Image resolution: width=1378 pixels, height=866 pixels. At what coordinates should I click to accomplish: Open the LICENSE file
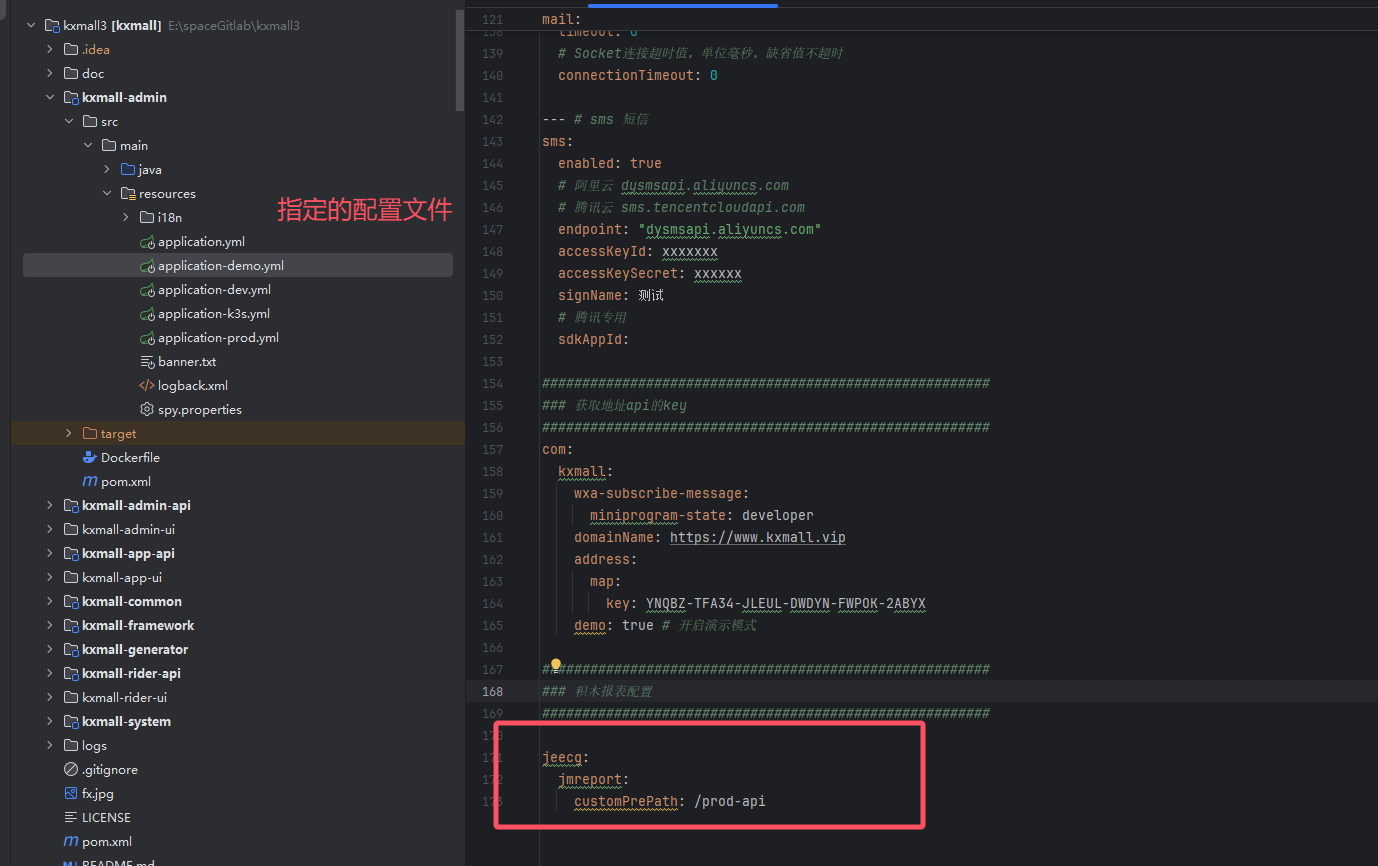click(x=106, y=818)
